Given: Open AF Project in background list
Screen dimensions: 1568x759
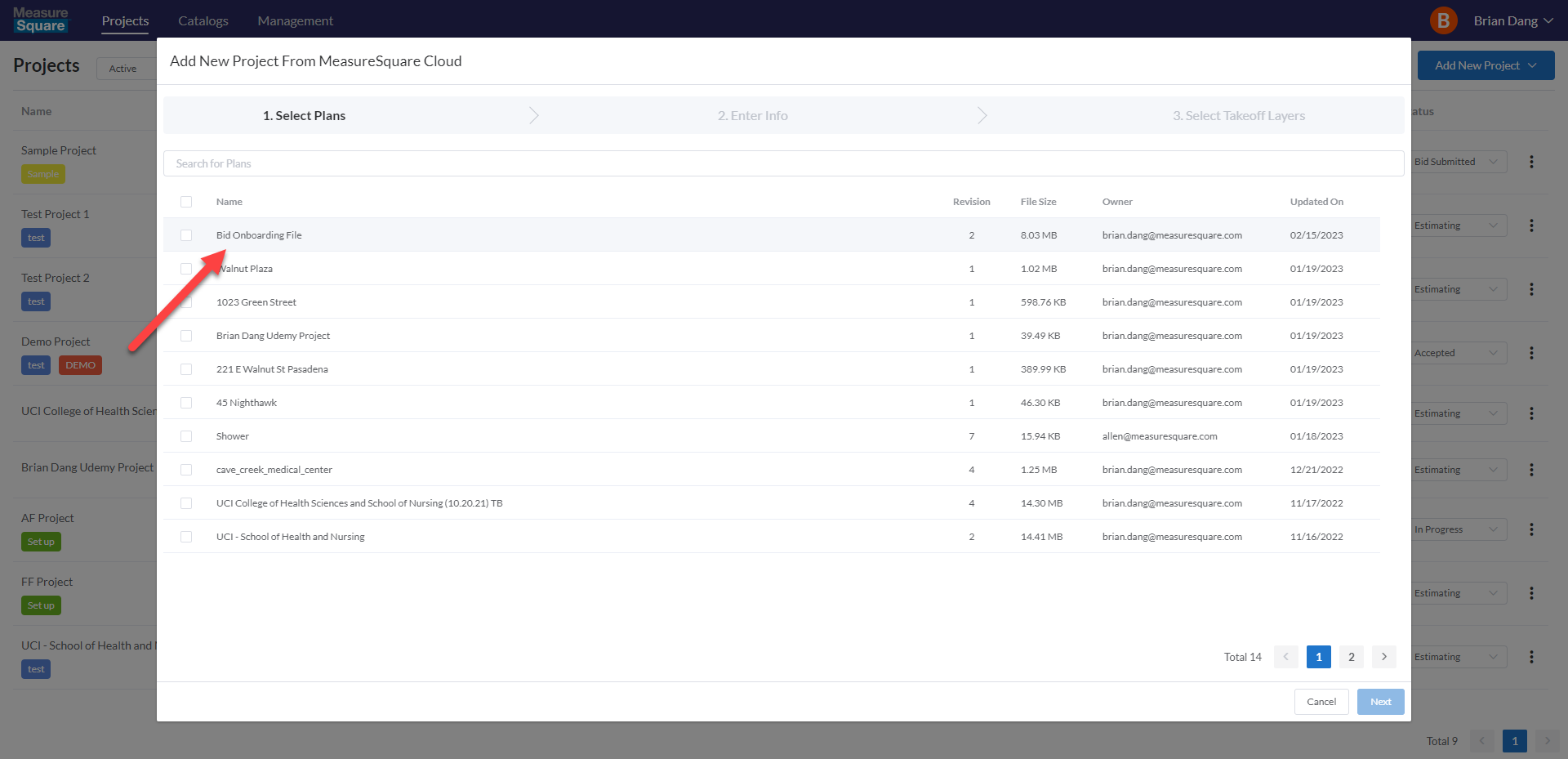Looking at the screenshot, I should pos(47,518).
